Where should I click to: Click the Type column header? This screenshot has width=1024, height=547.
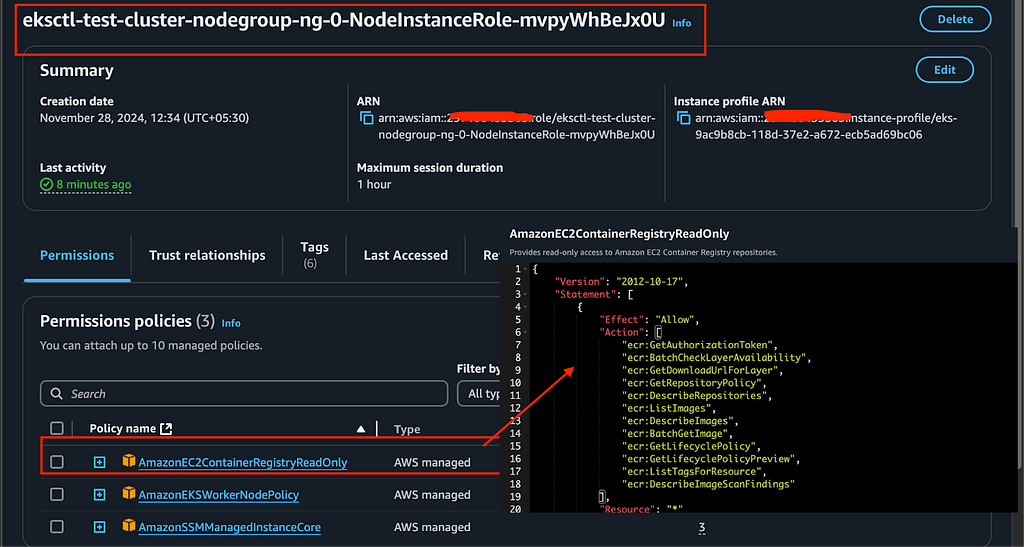click(407, 429)
